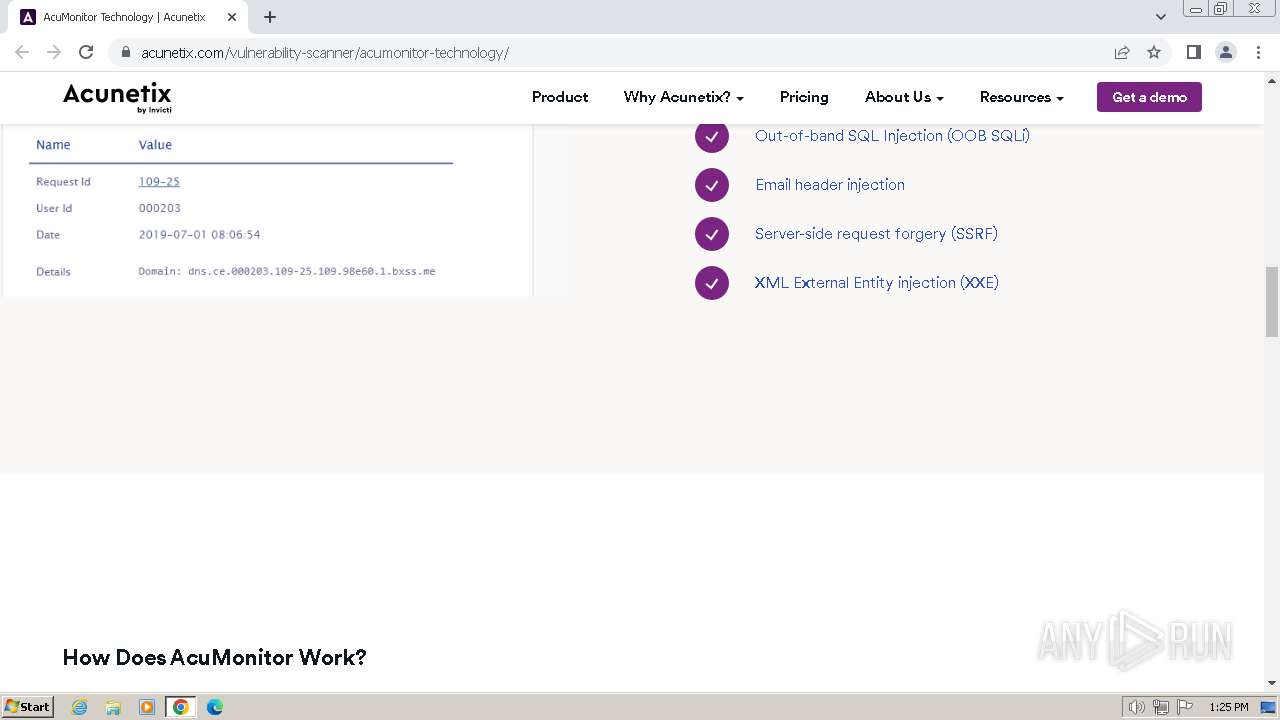
Task: Click scrollbar up arrow
Action: click(1272, 81)
